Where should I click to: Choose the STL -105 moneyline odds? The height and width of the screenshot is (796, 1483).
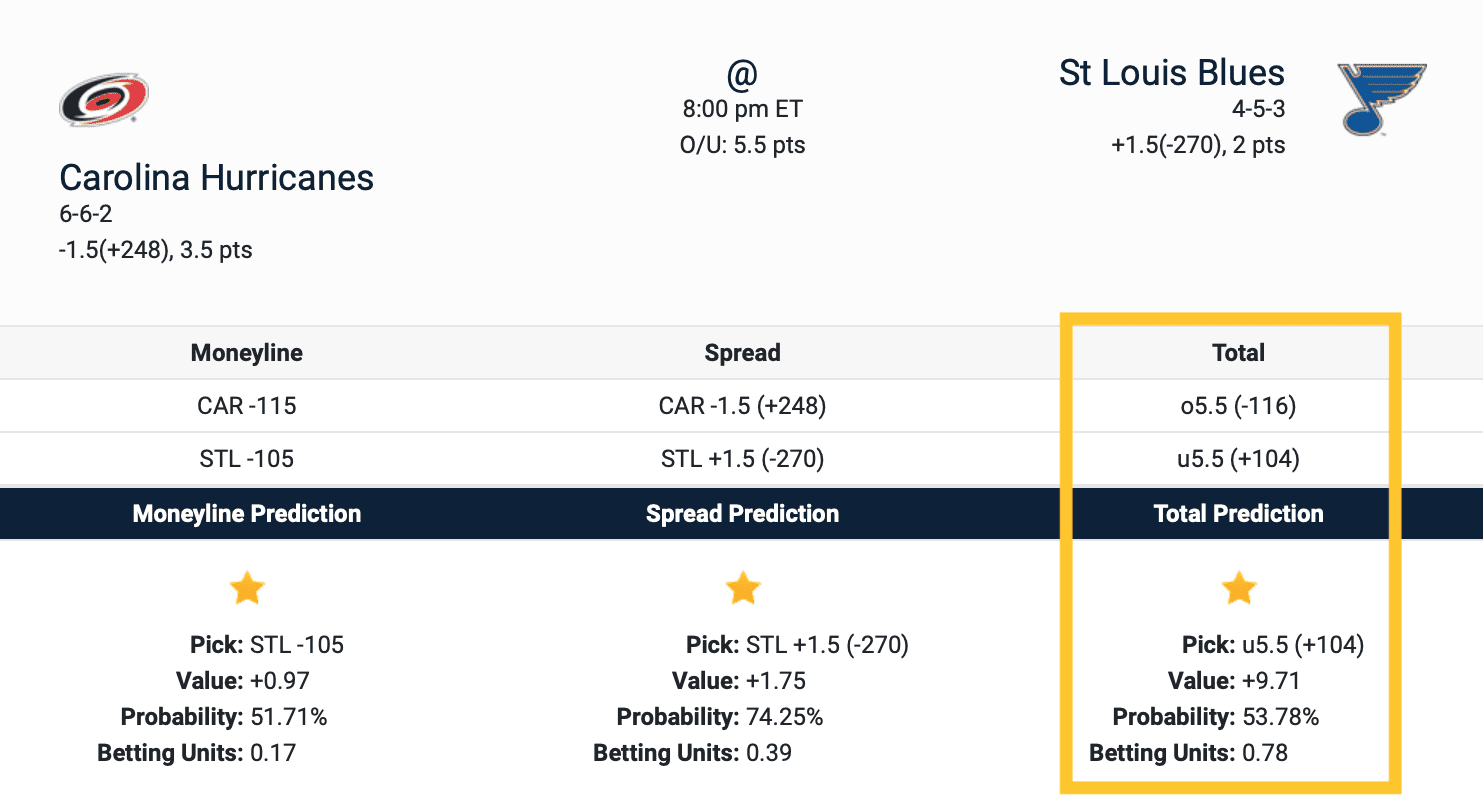click(x=247, y=459)
